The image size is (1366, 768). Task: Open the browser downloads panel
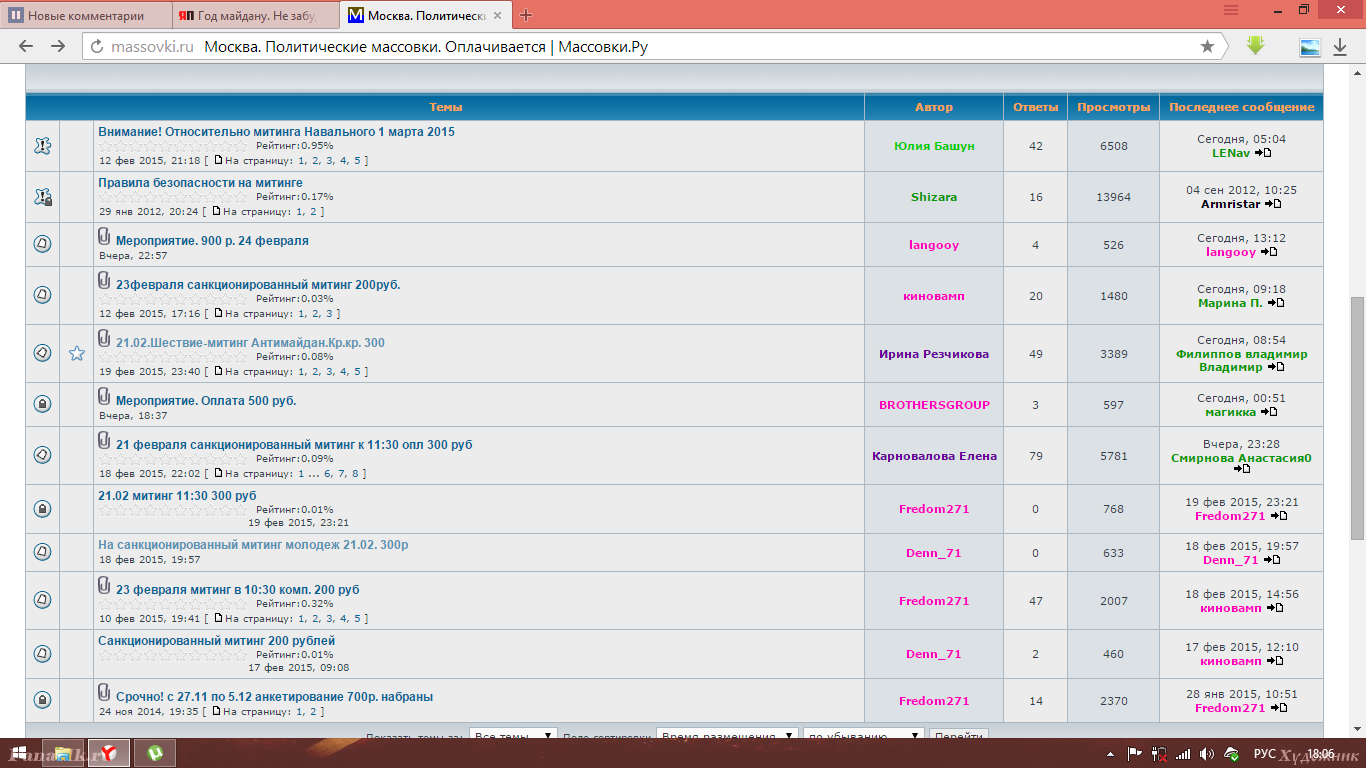pos(1339,47)
